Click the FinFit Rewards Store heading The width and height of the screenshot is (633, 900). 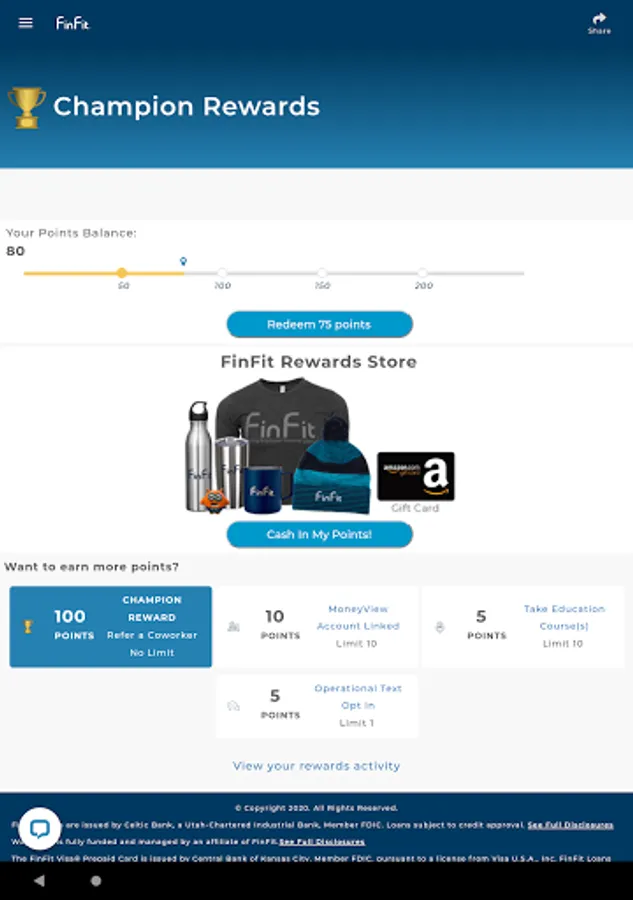319,362
